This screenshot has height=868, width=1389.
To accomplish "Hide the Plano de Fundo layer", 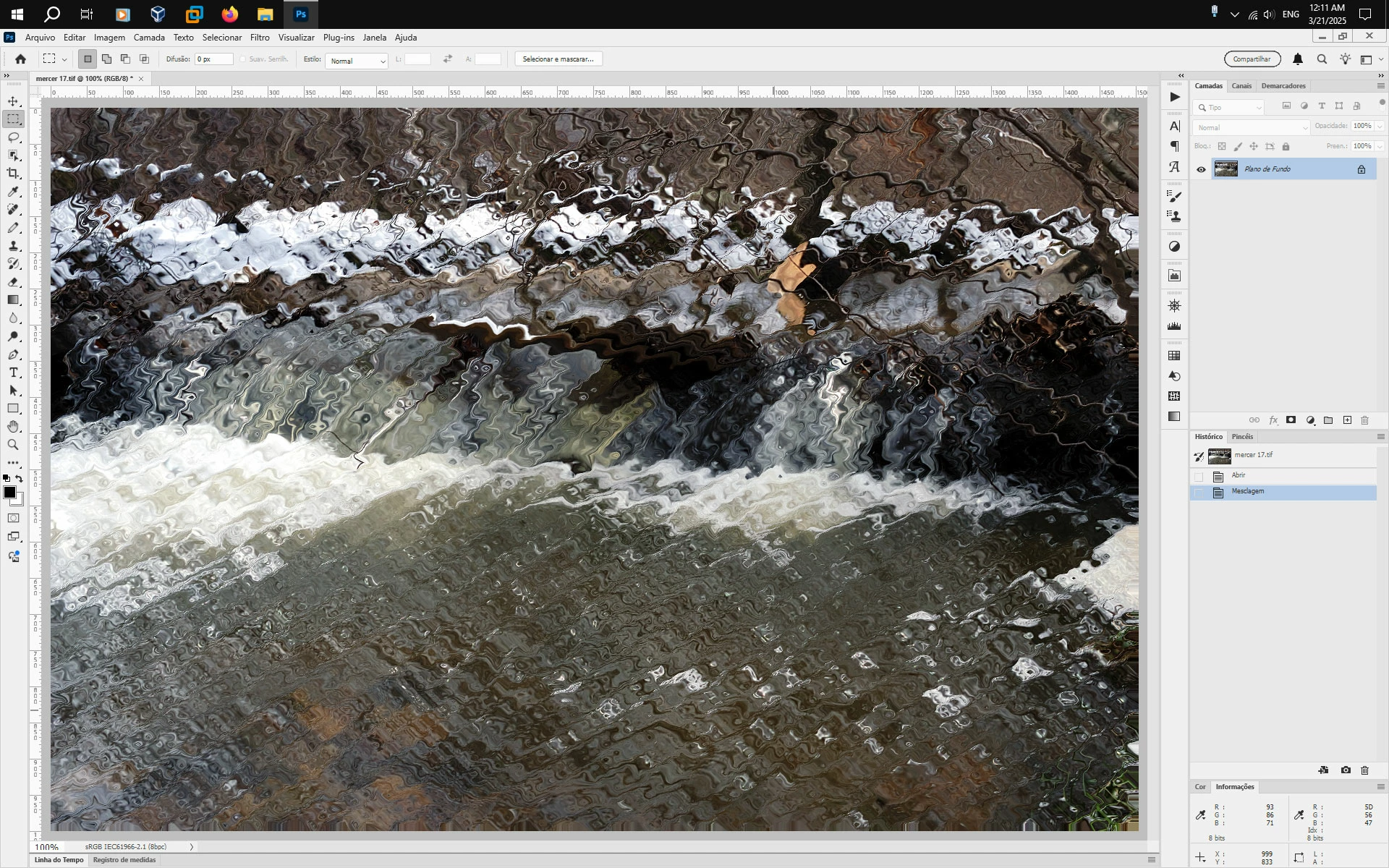I will 1201,169.
